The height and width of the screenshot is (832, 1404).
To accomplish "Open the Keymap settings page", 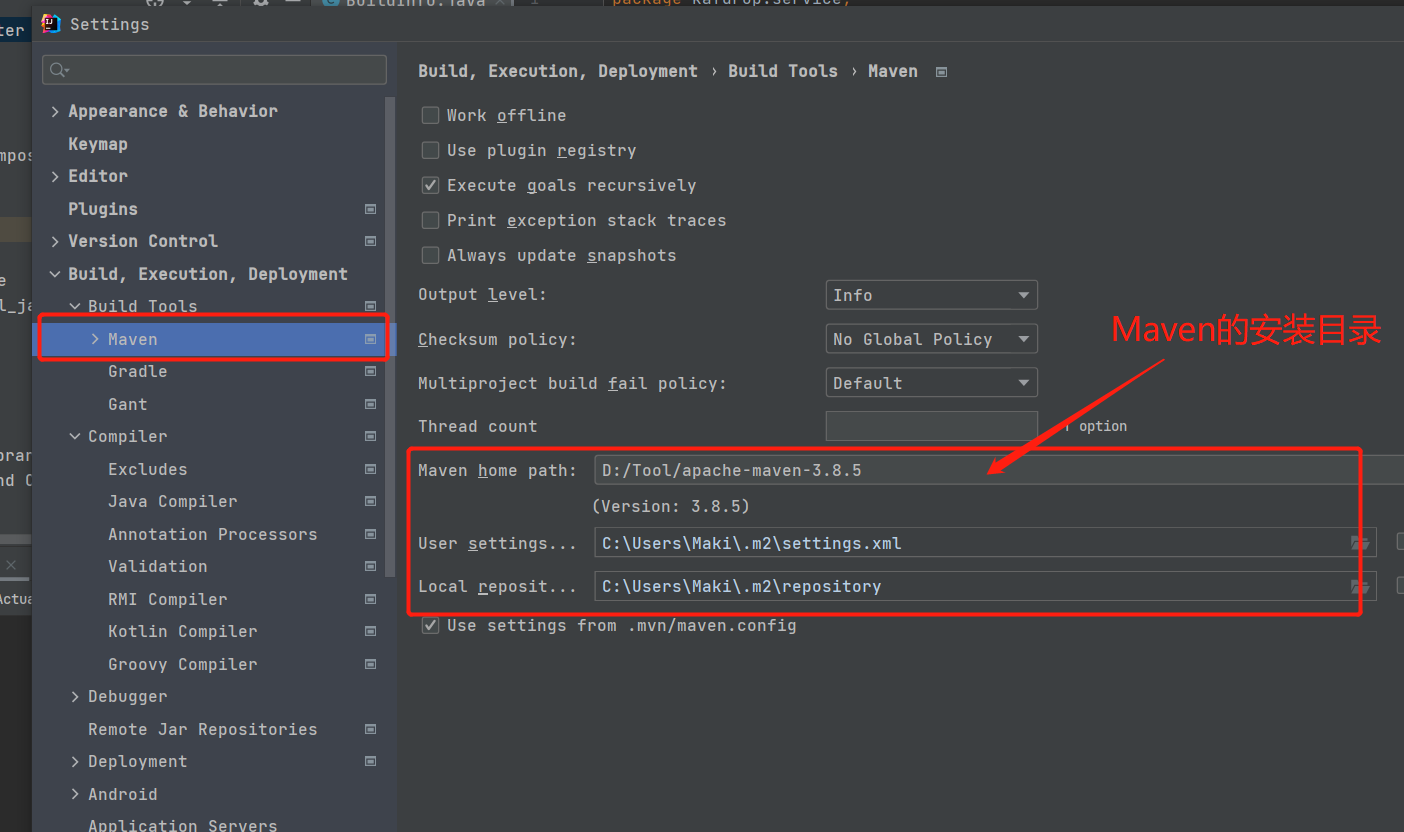I will coord(98,144).
